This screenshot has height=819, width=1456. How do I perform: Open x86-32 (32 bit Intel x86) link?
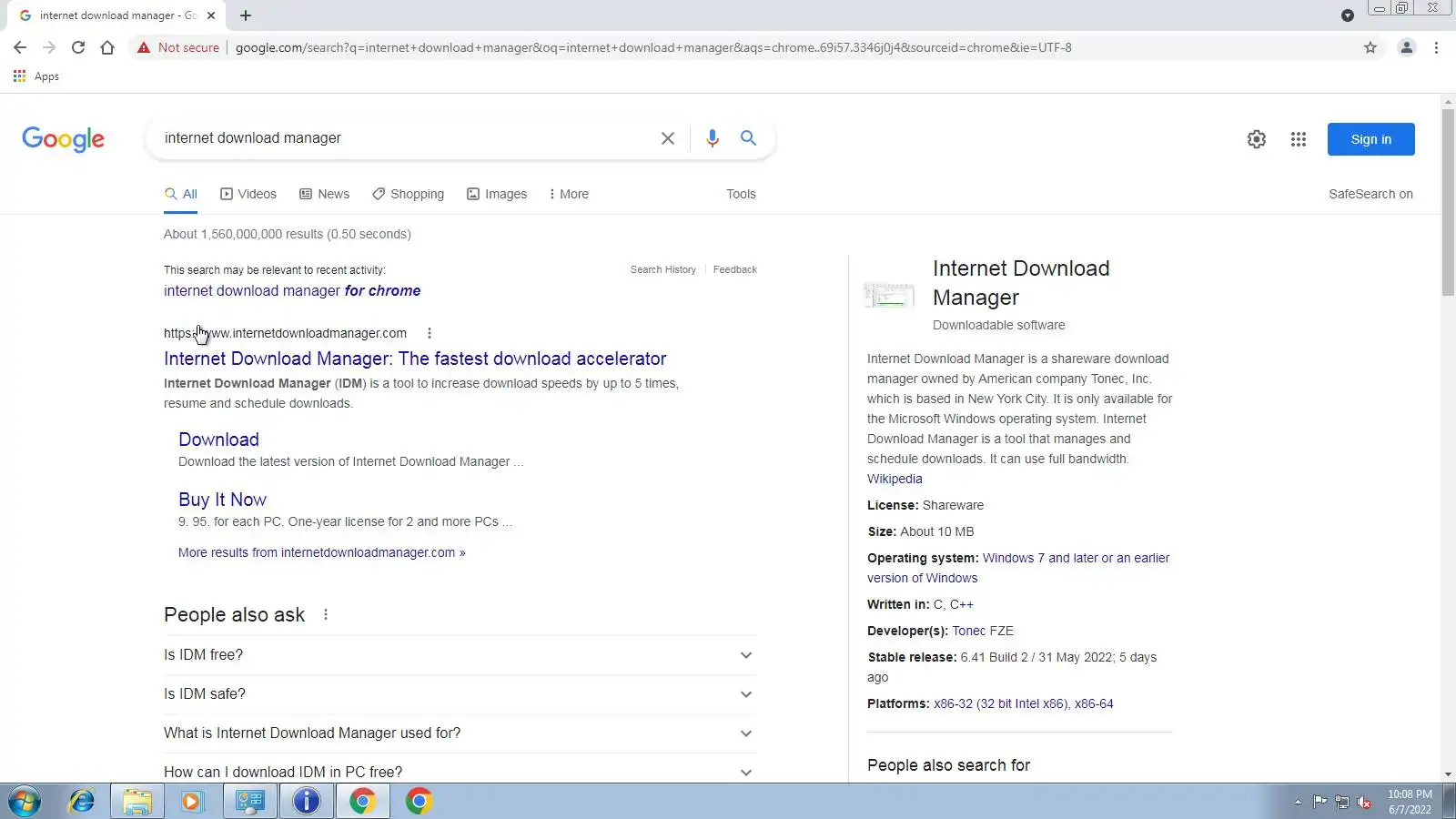[x=1000, y=703]
